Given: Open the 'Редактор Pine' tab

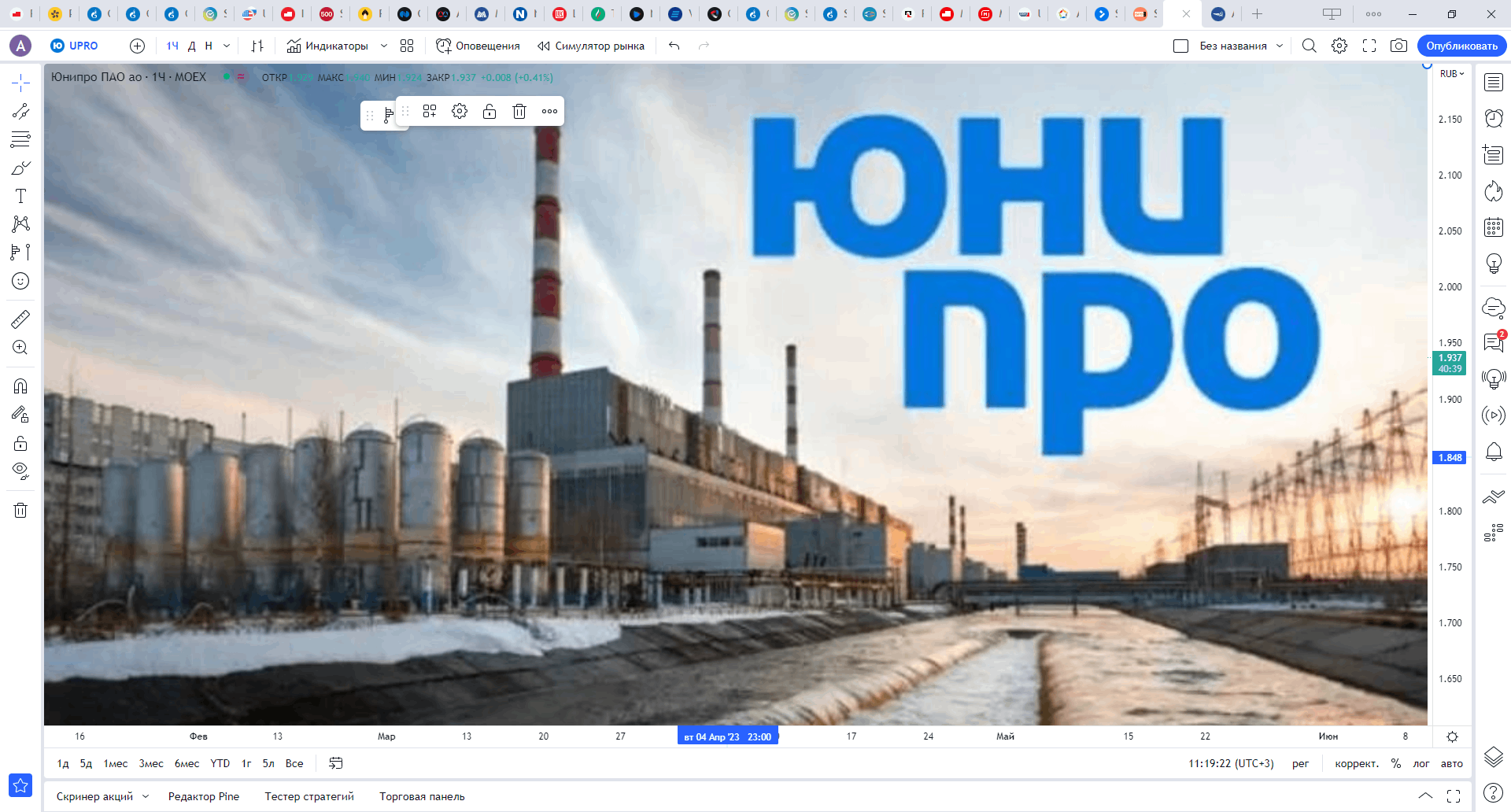Looking at the screenshot, I should point(204,796).
